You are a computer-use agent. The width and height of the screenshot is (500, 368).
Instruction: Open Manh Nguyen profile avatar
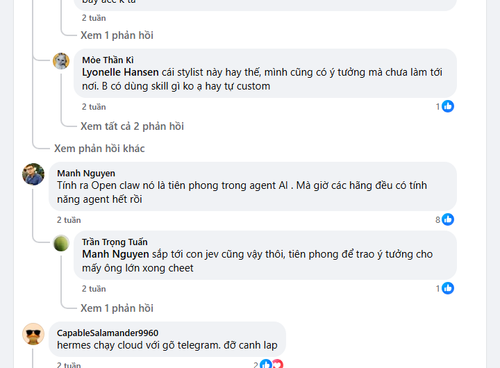33,174
